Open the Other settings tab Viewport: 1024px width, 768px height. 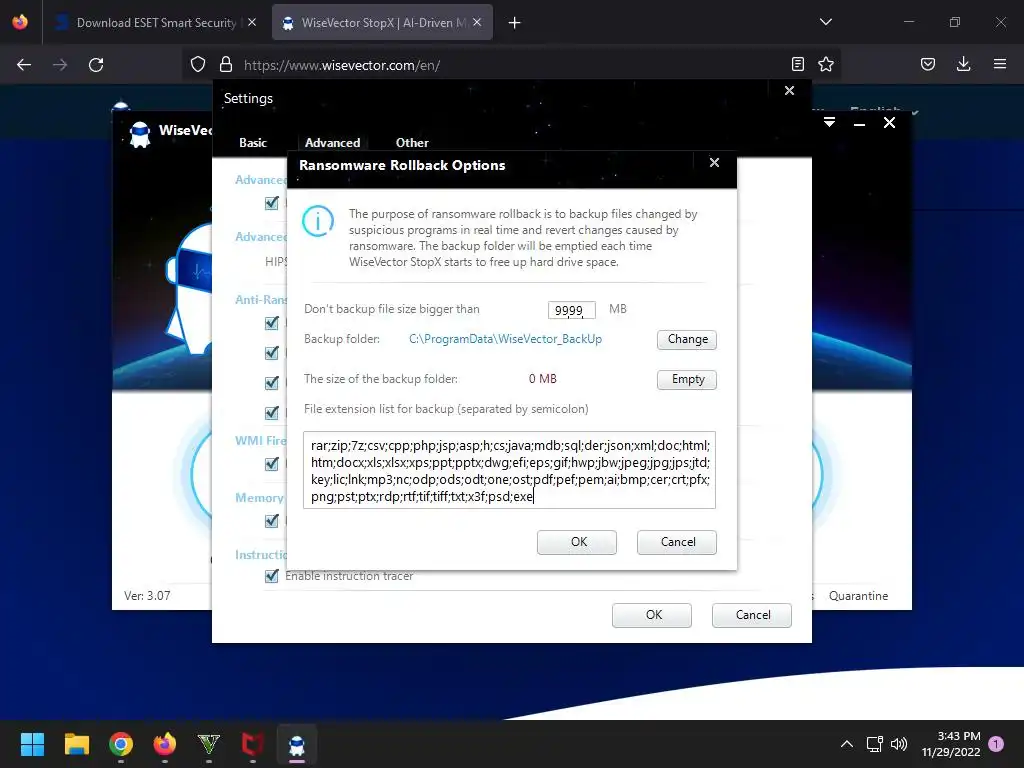click(412, 142)
